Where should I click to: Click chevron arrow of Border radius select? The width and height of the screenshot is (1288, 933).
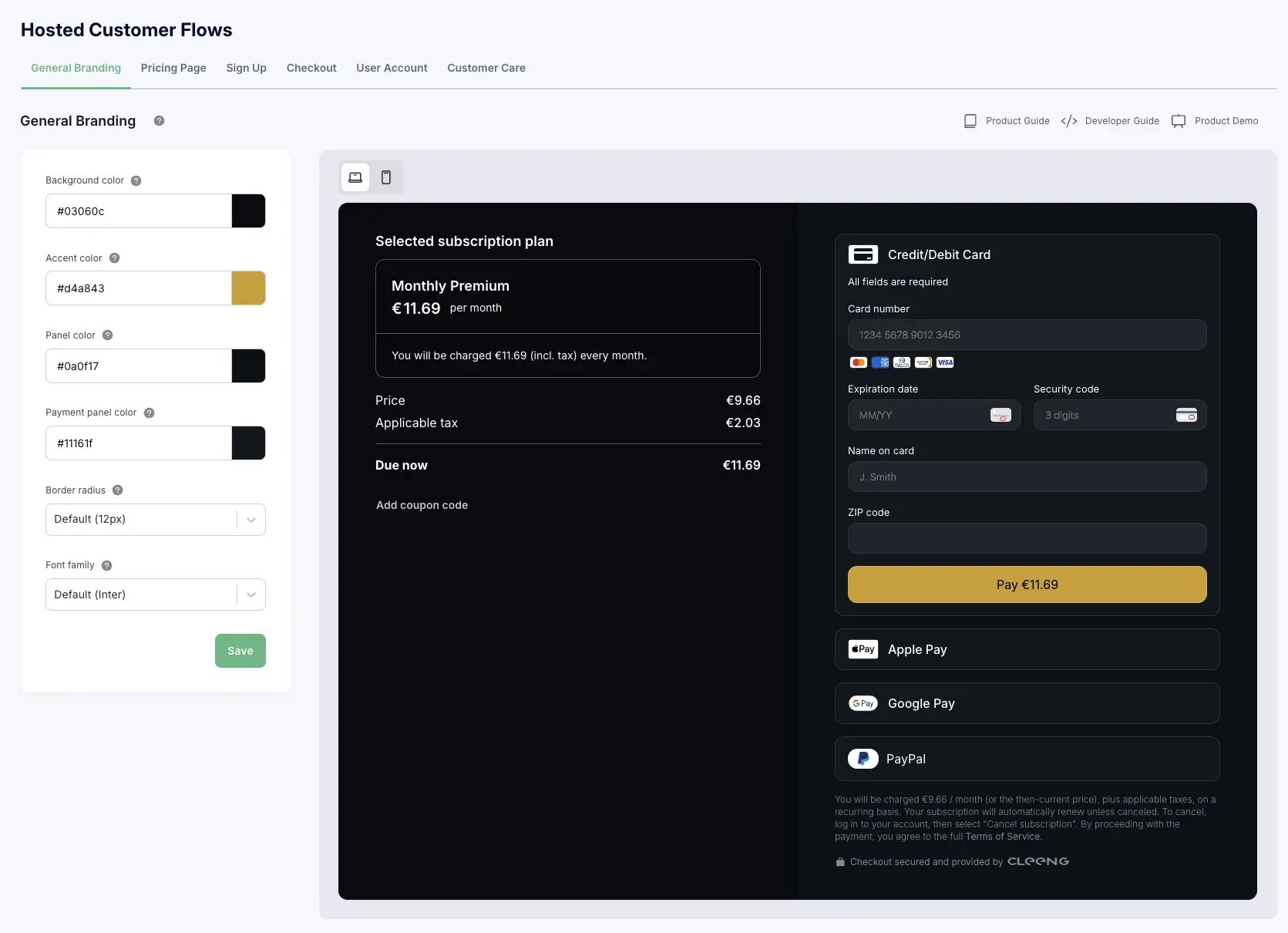[251, 520]
